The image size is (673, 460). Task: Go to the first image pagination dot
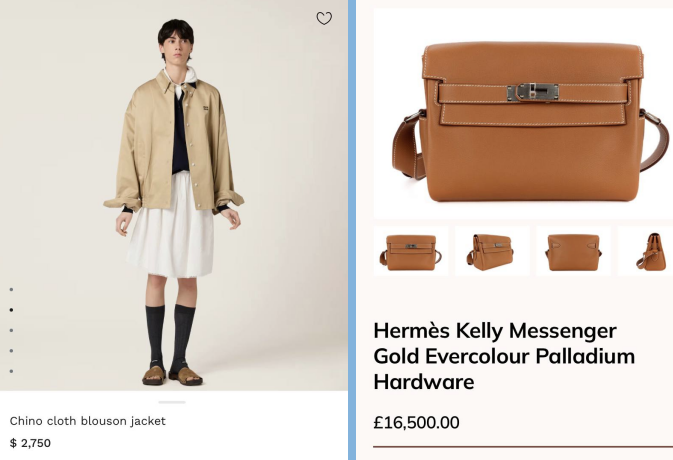pyautogui.click(x=11, y=290)
